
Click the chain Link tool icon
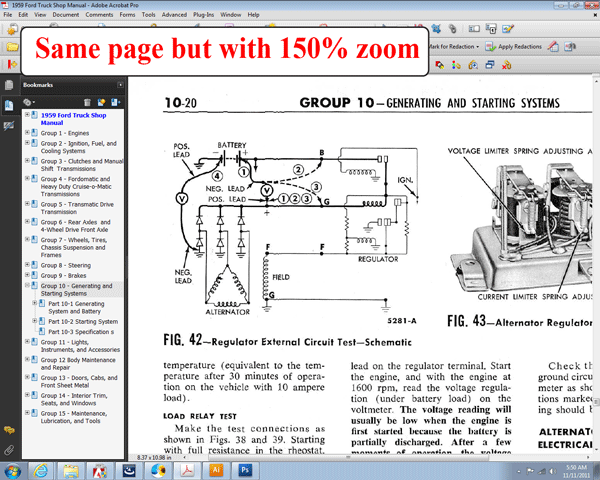coord(453,29)
